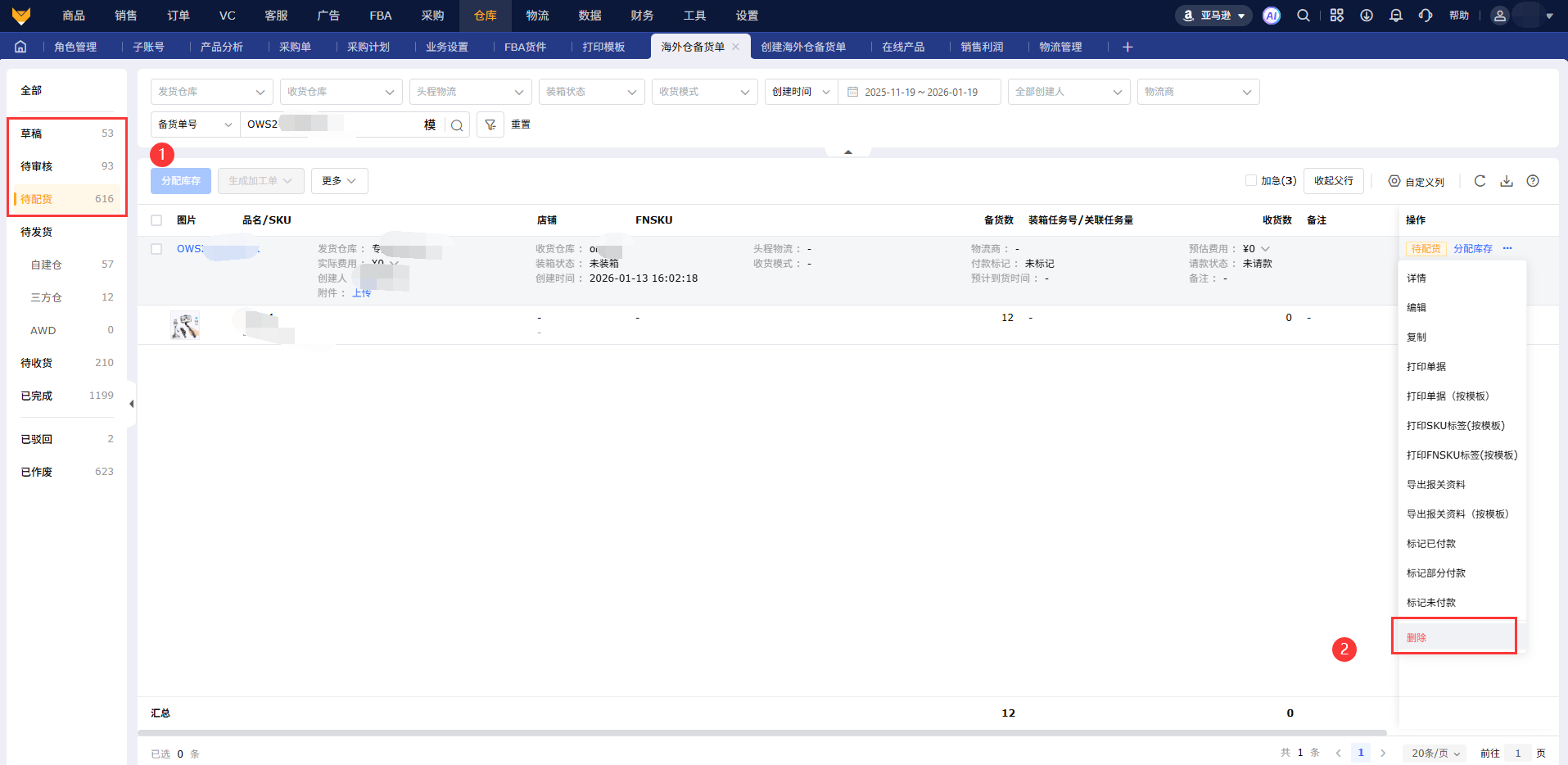Click the AI assistant icon in top bar
This screenshot has height=765, width=1568.
(x=1271, y=16)
